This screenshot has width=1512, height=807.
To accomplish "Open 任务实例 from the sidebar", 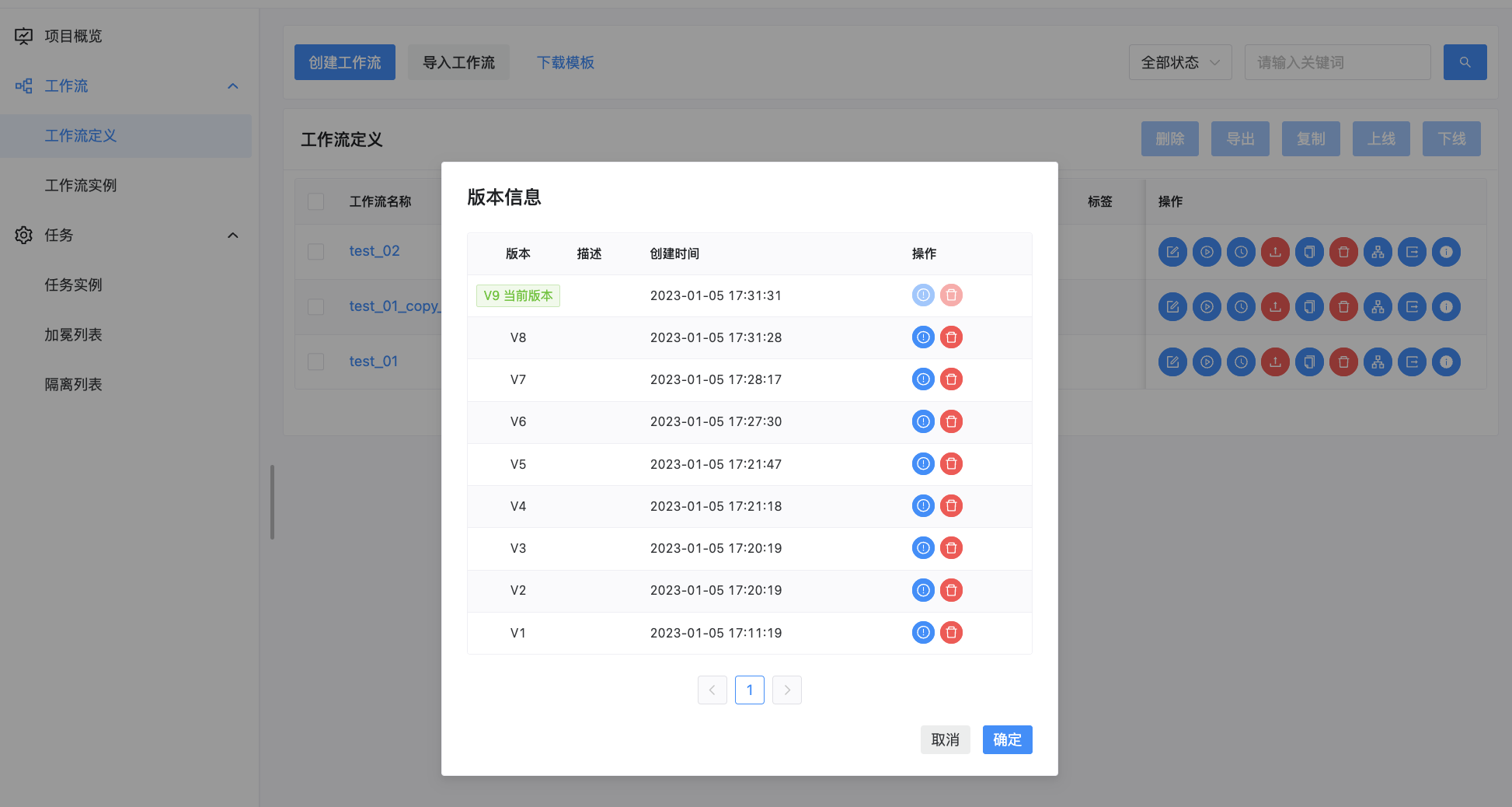I will pyautogui.click(x=74, y=285).
